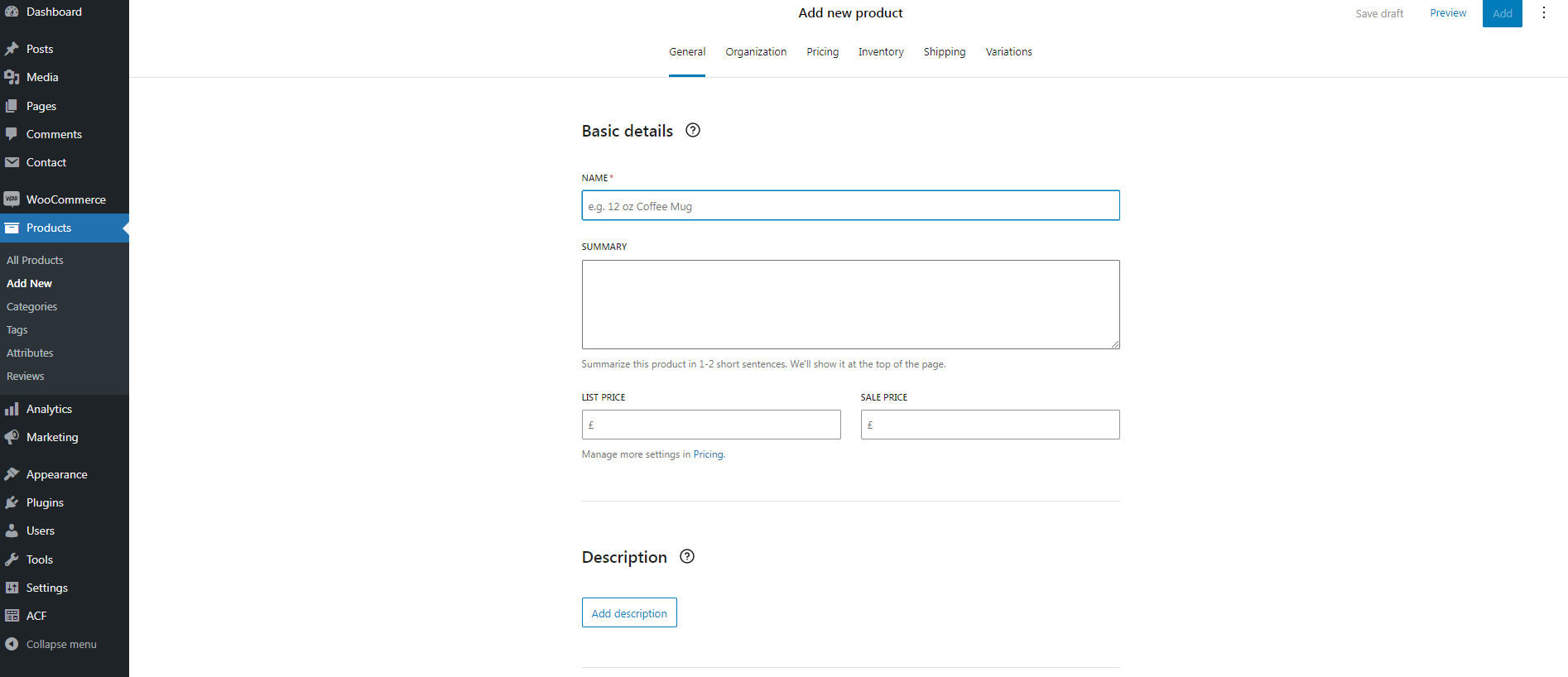
Task: Open the Pages menu label
Action: [x=41, y=106]
